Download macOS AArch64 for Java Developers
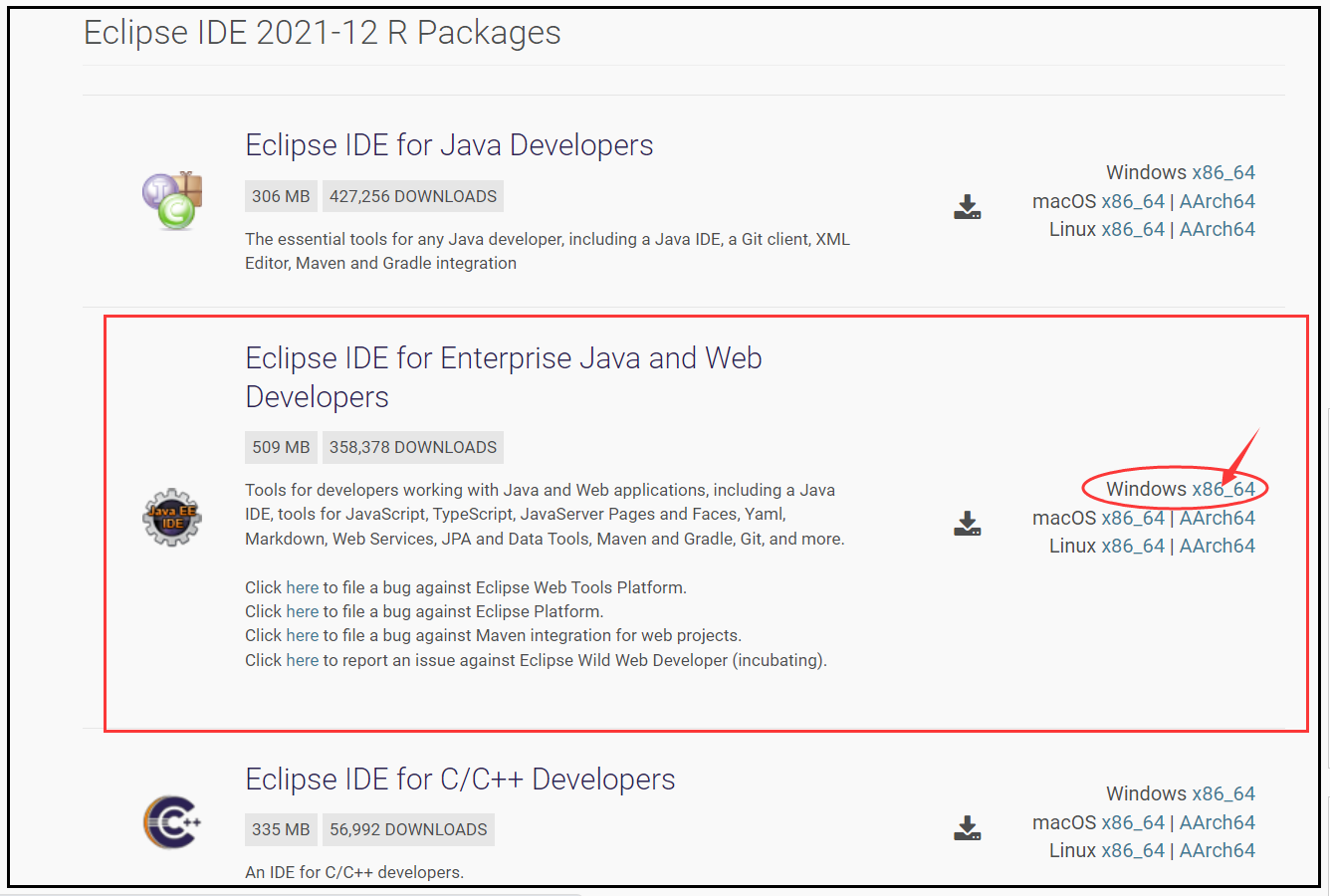The image size is (1330, 896). [x=1218, y=201]
